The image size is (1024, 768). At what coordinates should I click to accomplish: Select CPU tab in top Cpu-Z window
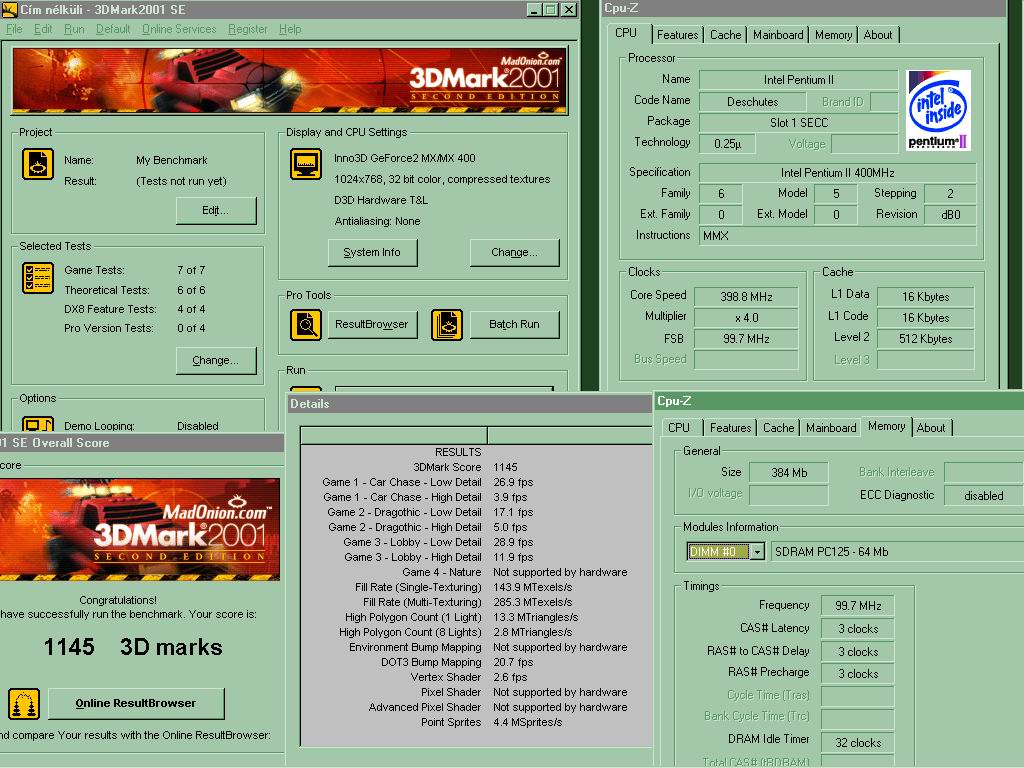[626, 33]
